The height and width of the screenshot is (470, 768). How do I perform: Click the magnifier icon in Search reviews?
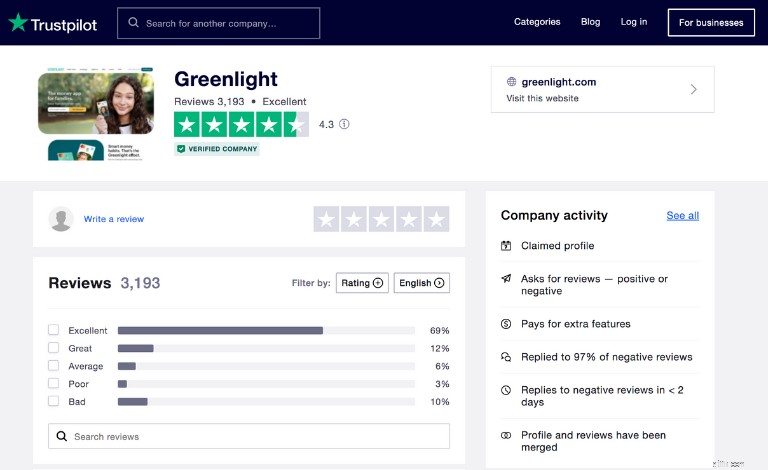point(61,436)
